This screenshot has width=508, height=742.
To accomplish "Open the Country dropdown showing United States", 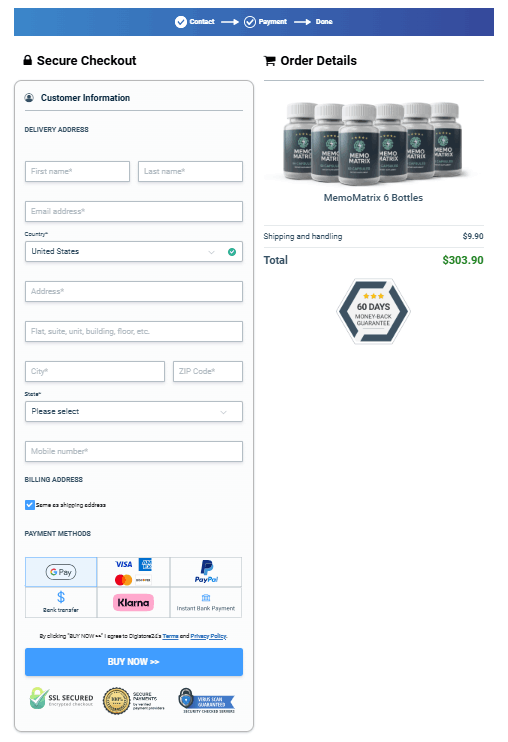I will (134, 252).
